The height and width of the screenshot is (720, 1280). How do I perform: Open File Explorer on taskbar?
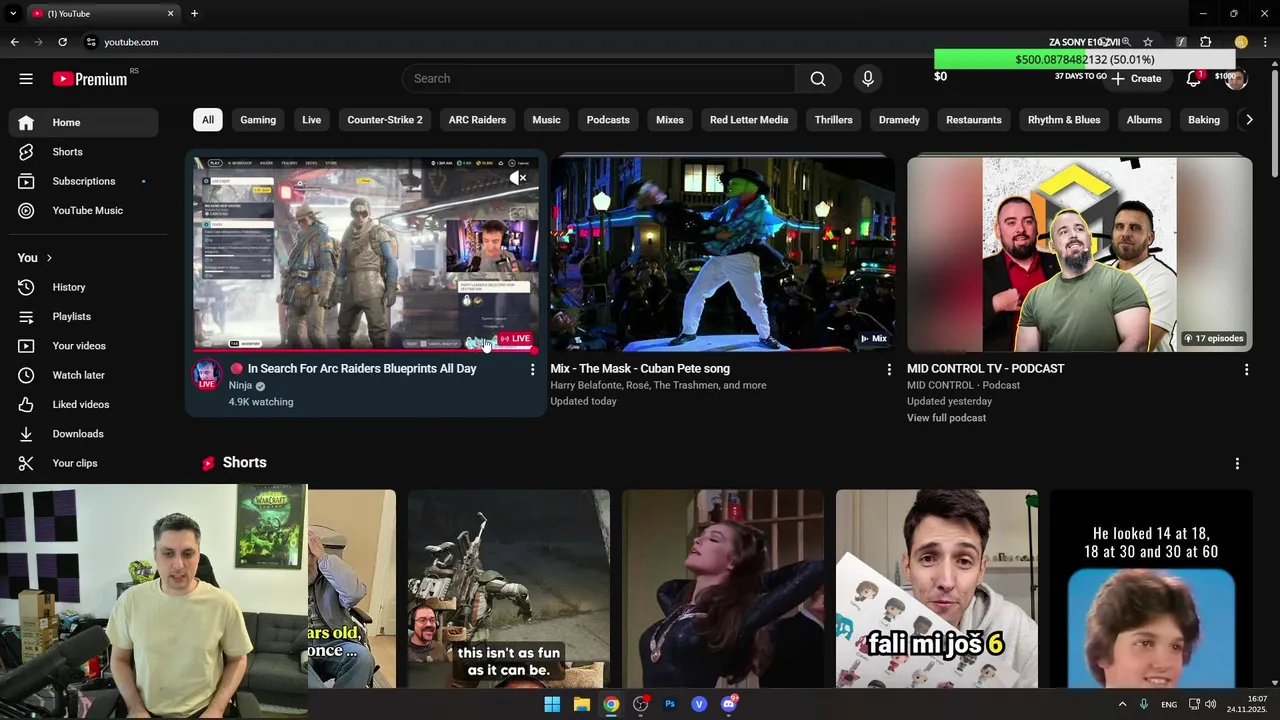(x=581, y=704)
